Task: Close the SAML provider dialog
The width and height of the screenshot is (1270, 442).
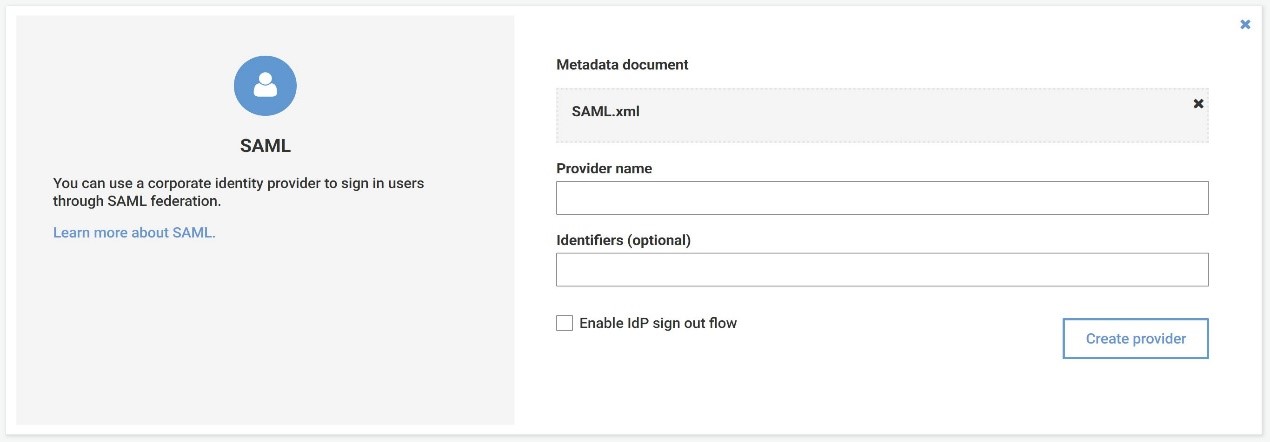Action: coord(1245,24)
